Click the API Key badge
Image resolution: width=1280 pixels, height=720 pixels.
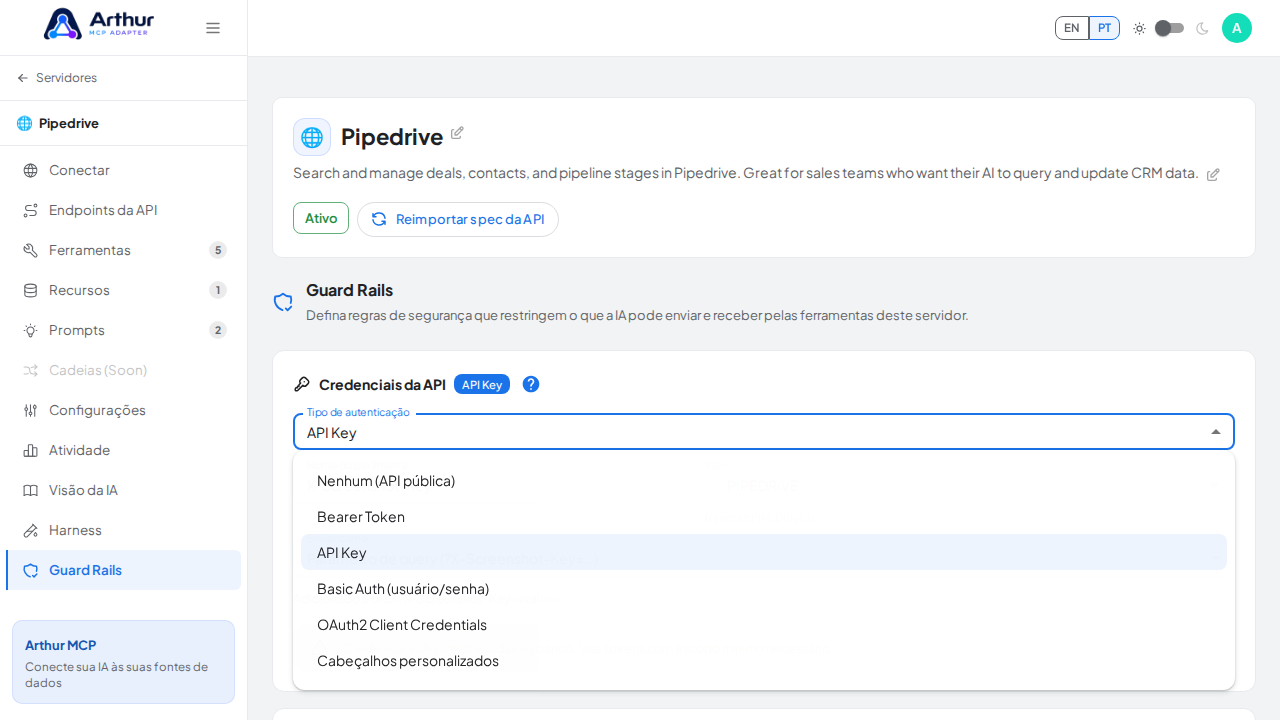tap(482, 384)
